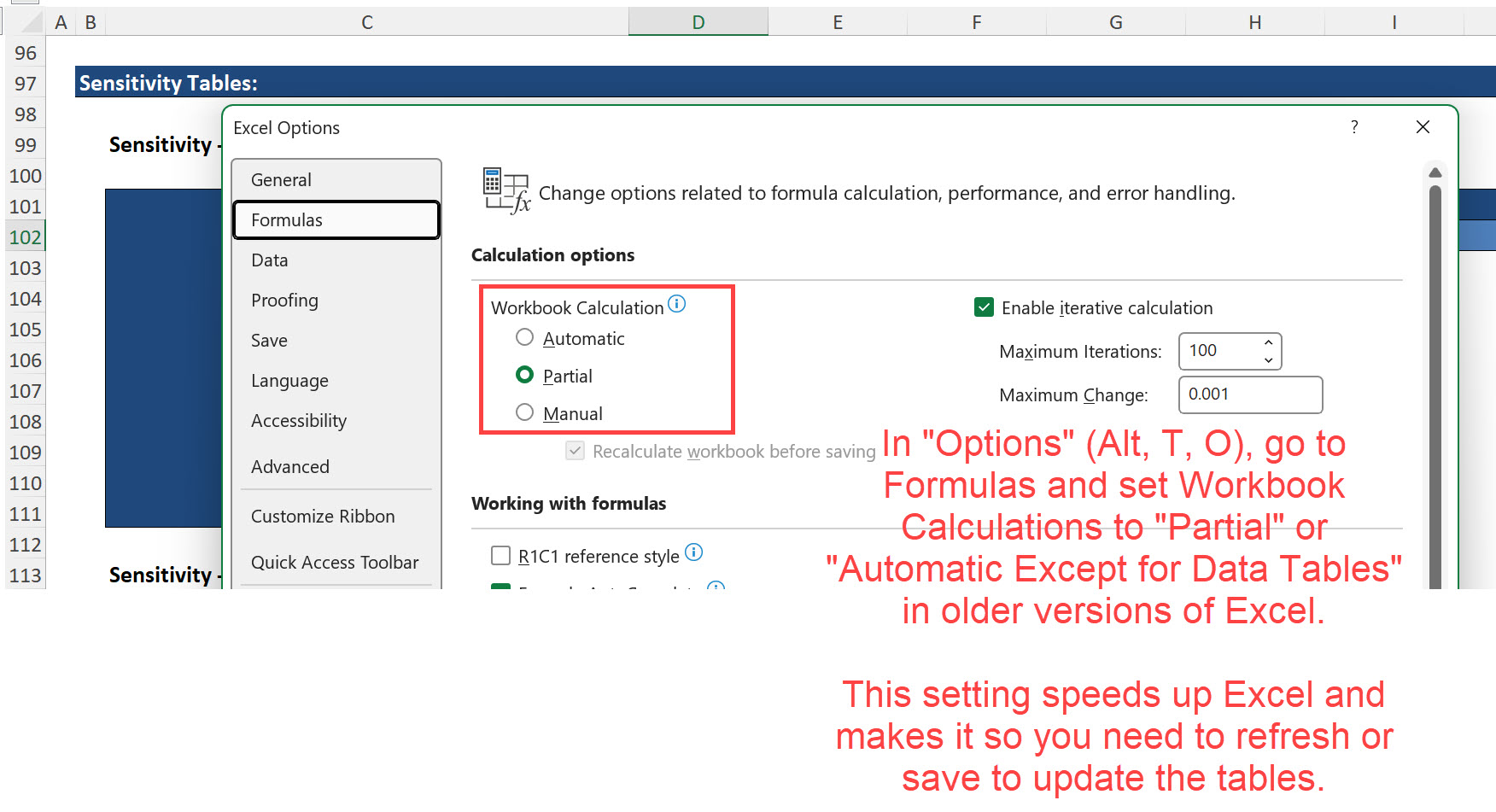Viewport: 1496px width, 812px height.
Task: Click the R1C1 reference style info icon
Action: tap(693, 552)
